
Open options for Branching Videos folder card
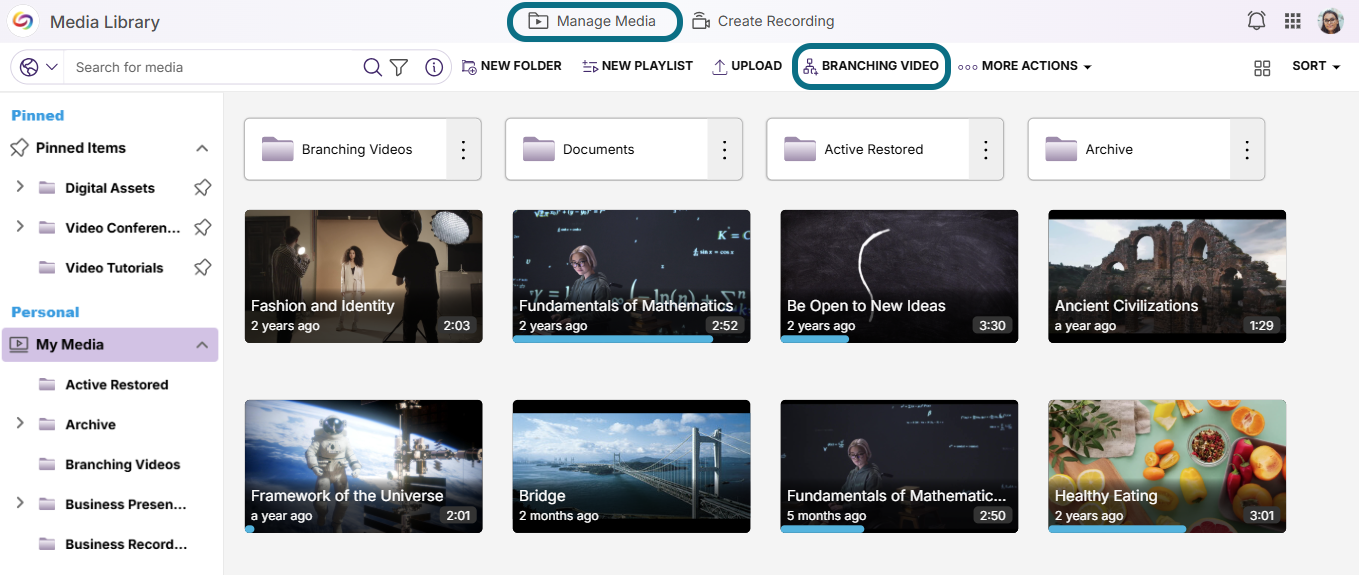[463, 149]
